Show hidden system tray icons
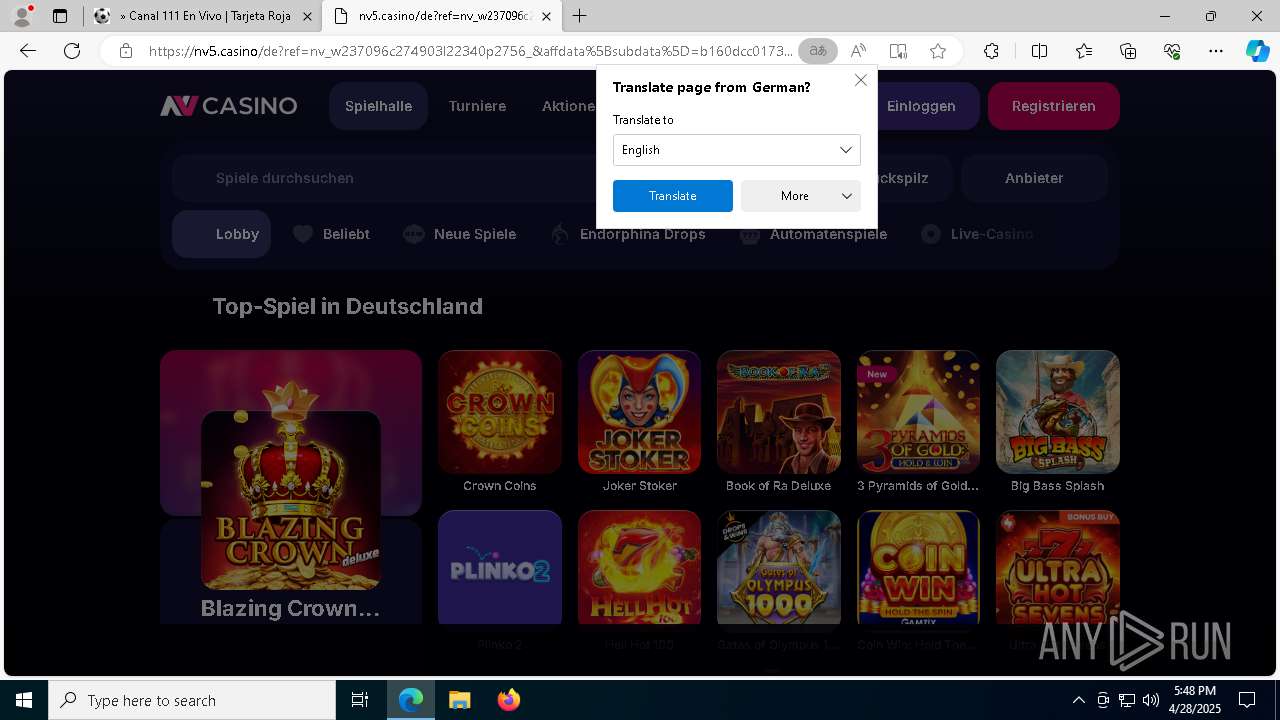Image resolution: width=1280 pixels, height=720 pixels. [x=1078, y=700]
